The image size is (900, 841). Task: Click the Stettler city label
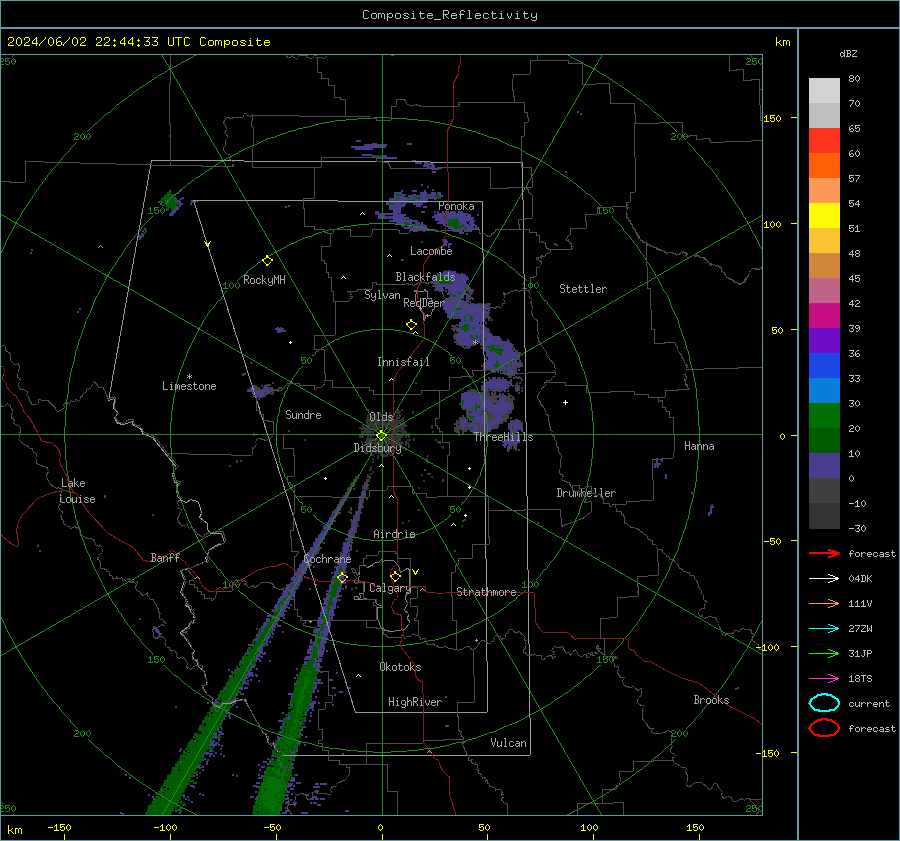(583, 289)
